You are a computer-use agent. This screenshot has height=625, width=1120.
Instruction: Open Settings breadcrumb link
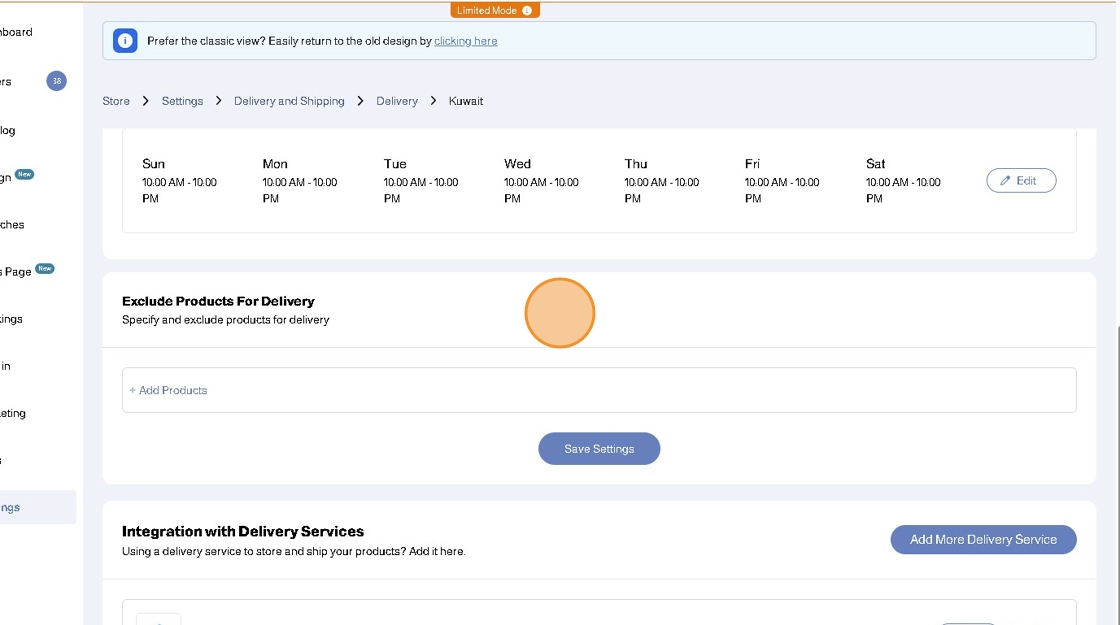click(182, 101)
